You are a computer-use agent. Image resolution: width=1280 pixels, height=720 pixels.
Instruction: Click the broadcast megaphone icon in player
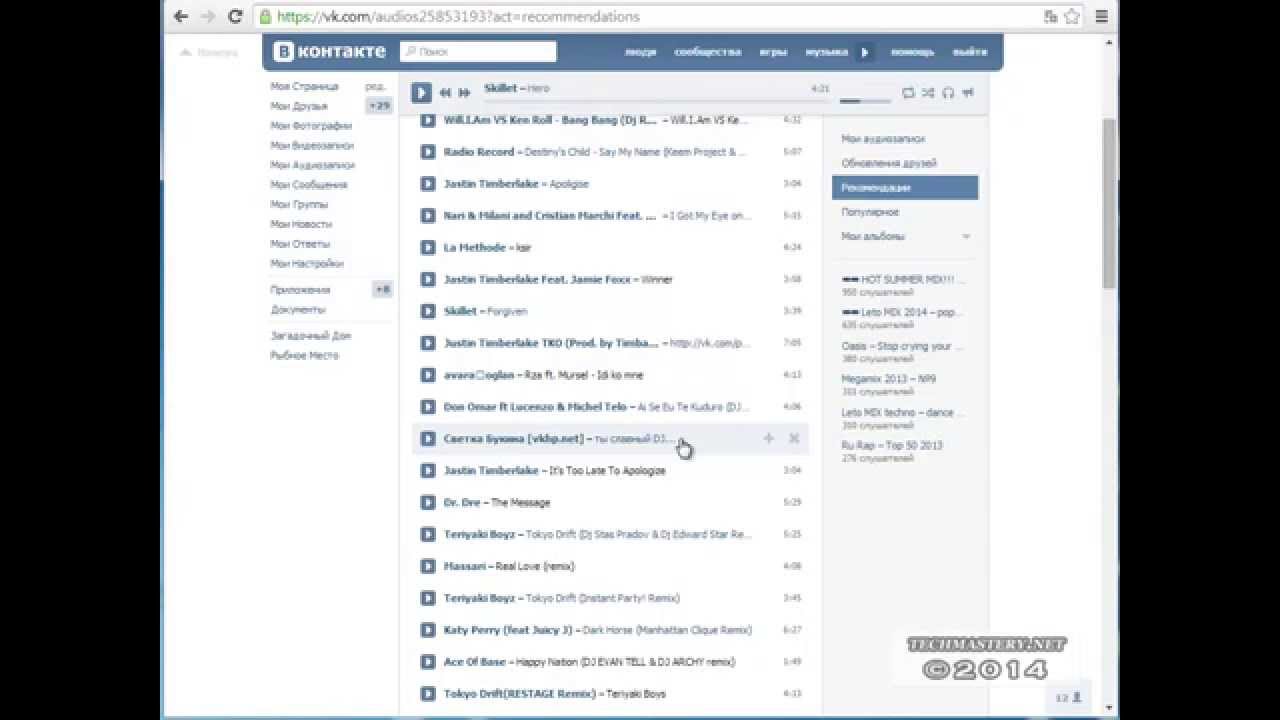(968, 92)
